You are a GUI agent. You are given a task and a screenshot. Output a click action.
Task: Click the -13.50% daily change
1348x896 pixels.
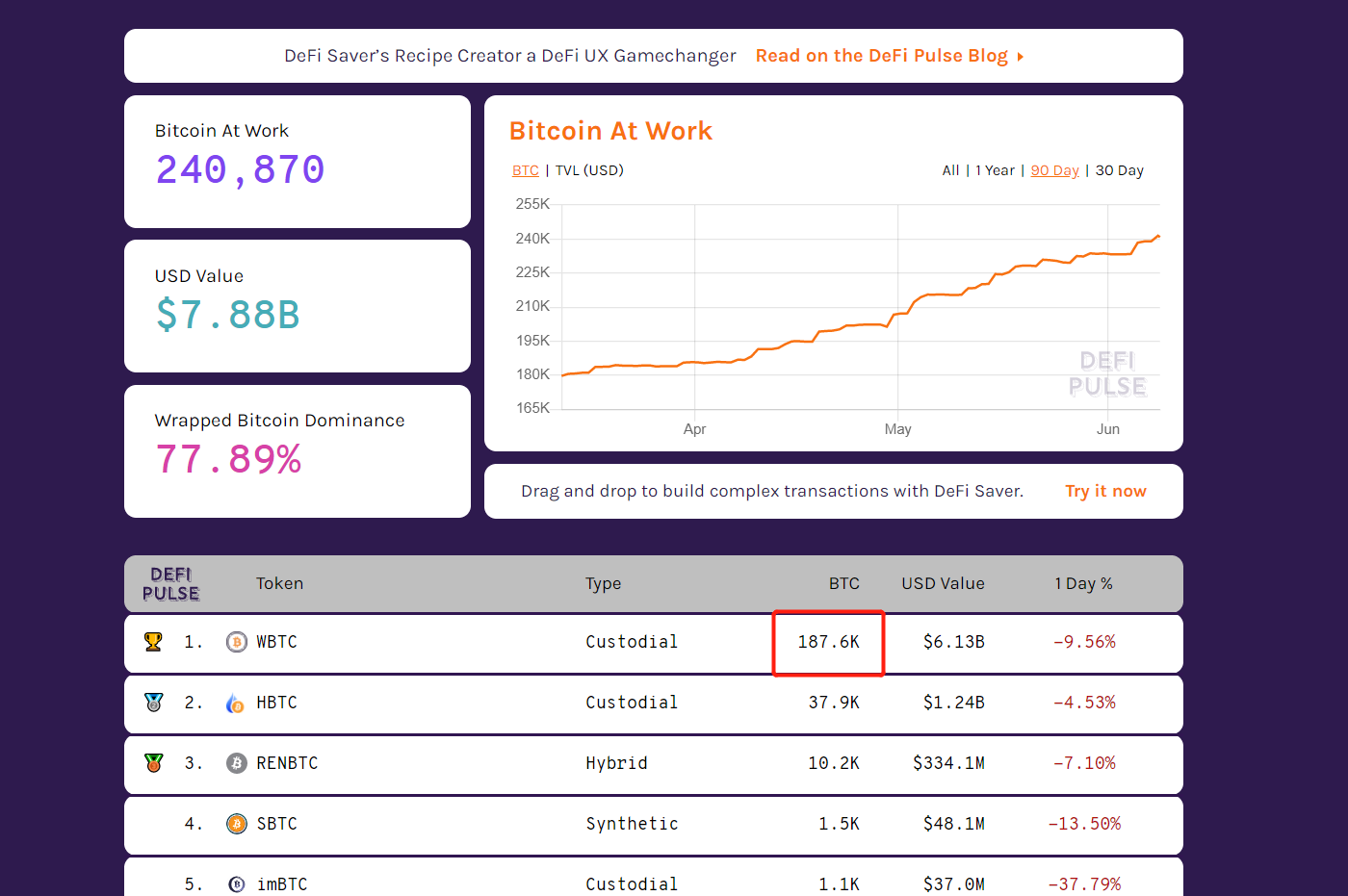tap(1084, 824)
